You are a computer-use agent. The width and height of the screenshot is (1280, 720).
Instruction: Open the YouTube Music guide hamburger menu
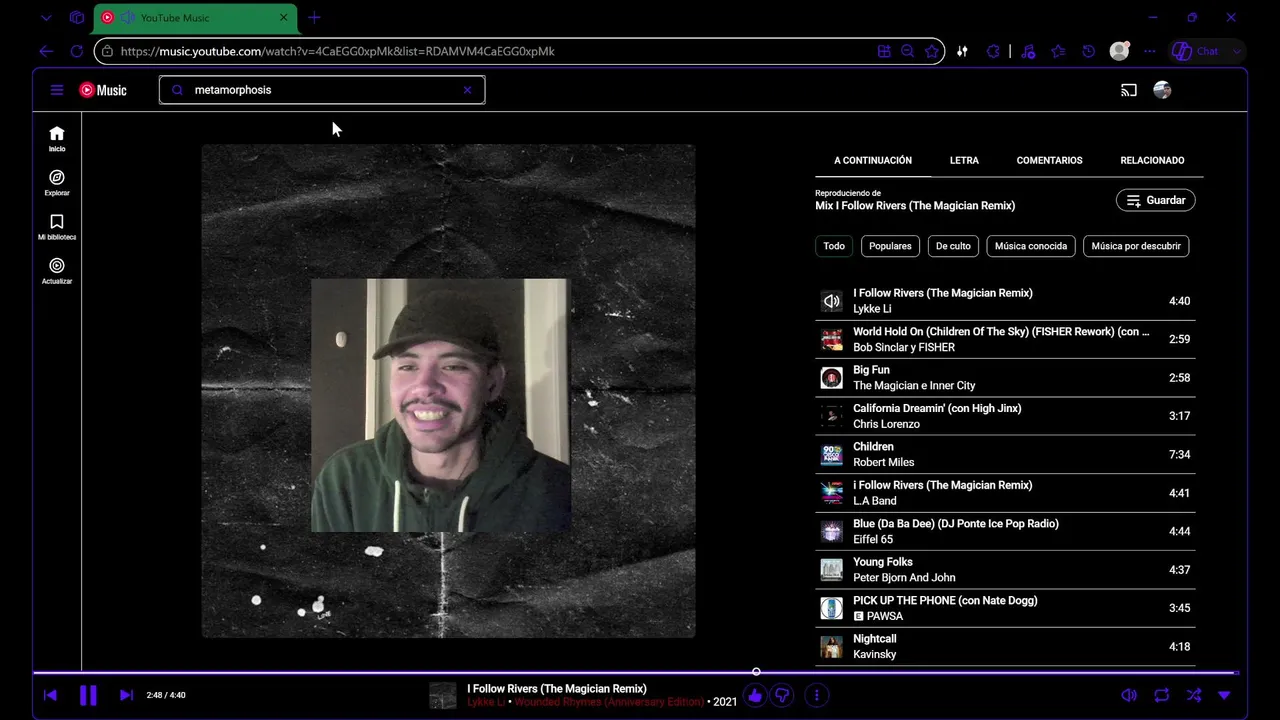57,90
